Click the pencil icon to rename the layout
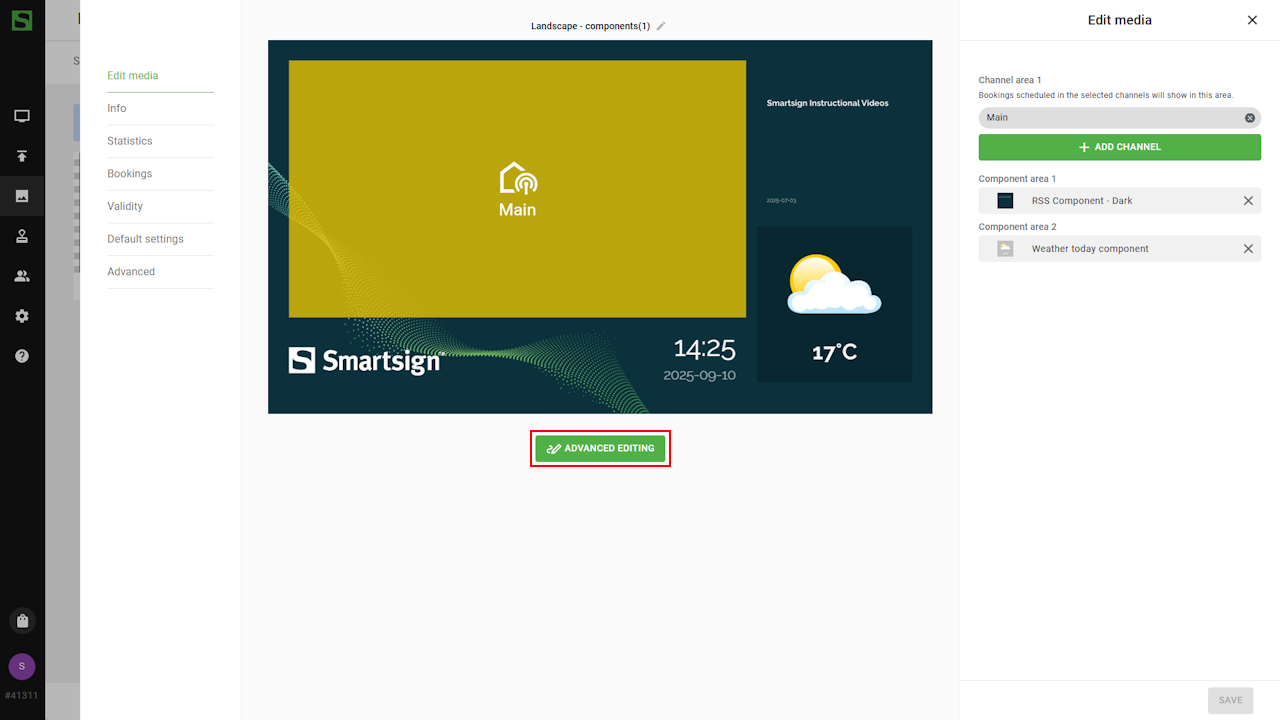The height and width of the screenshot is (720, 1280). point(661,26)
